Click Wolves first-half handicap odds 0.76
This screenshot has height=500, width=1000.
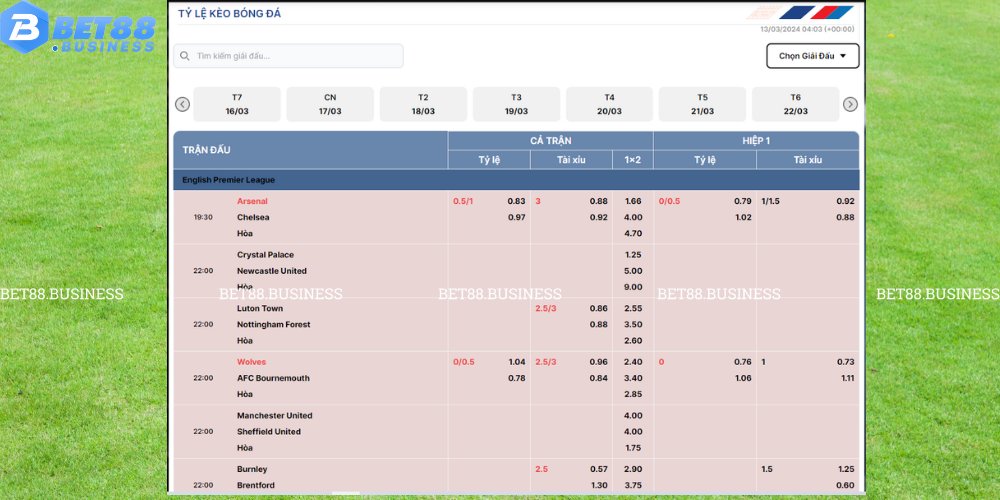742,362
